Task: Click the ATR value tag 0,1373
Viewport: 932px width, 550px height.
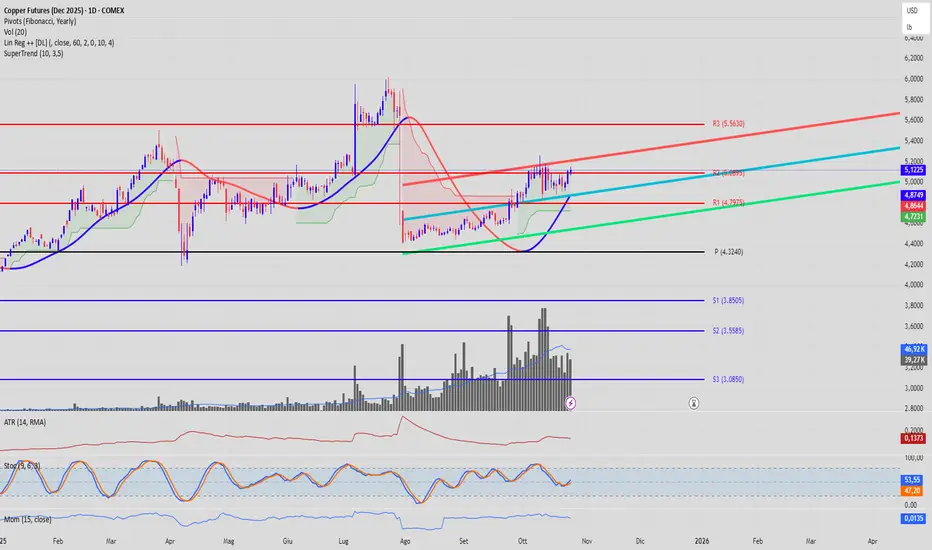Action: 914,438
